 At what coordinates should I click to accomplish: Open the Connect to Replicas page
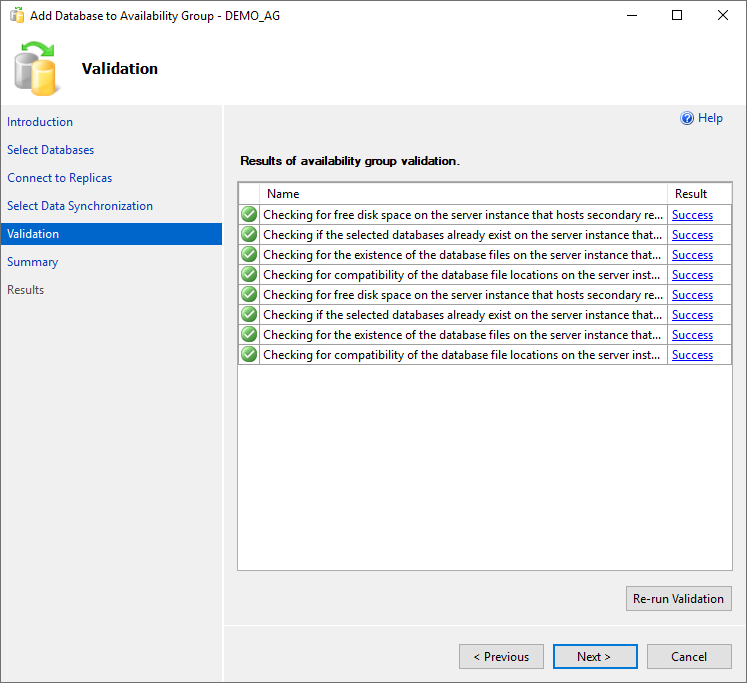tap(60, 178)
